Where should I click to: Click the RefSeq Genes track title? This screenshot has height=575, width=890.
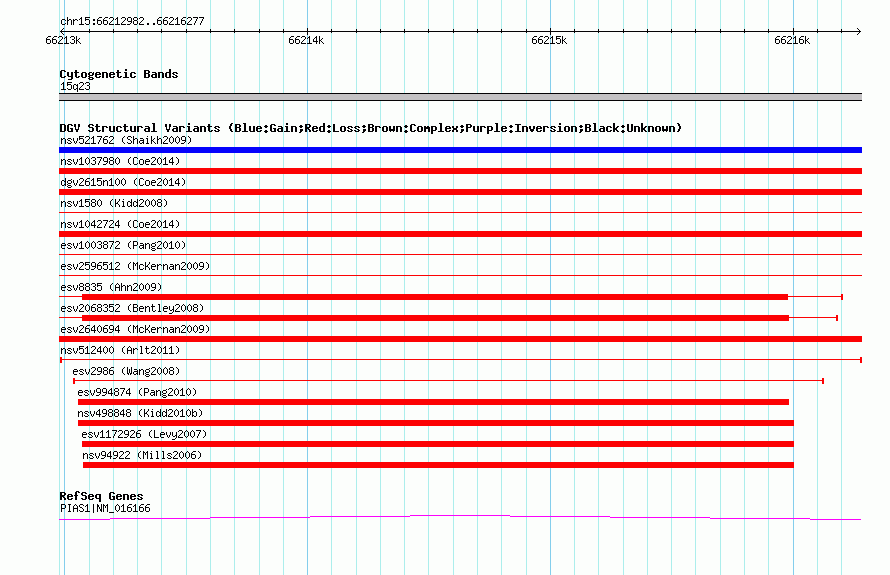point(101,496)
